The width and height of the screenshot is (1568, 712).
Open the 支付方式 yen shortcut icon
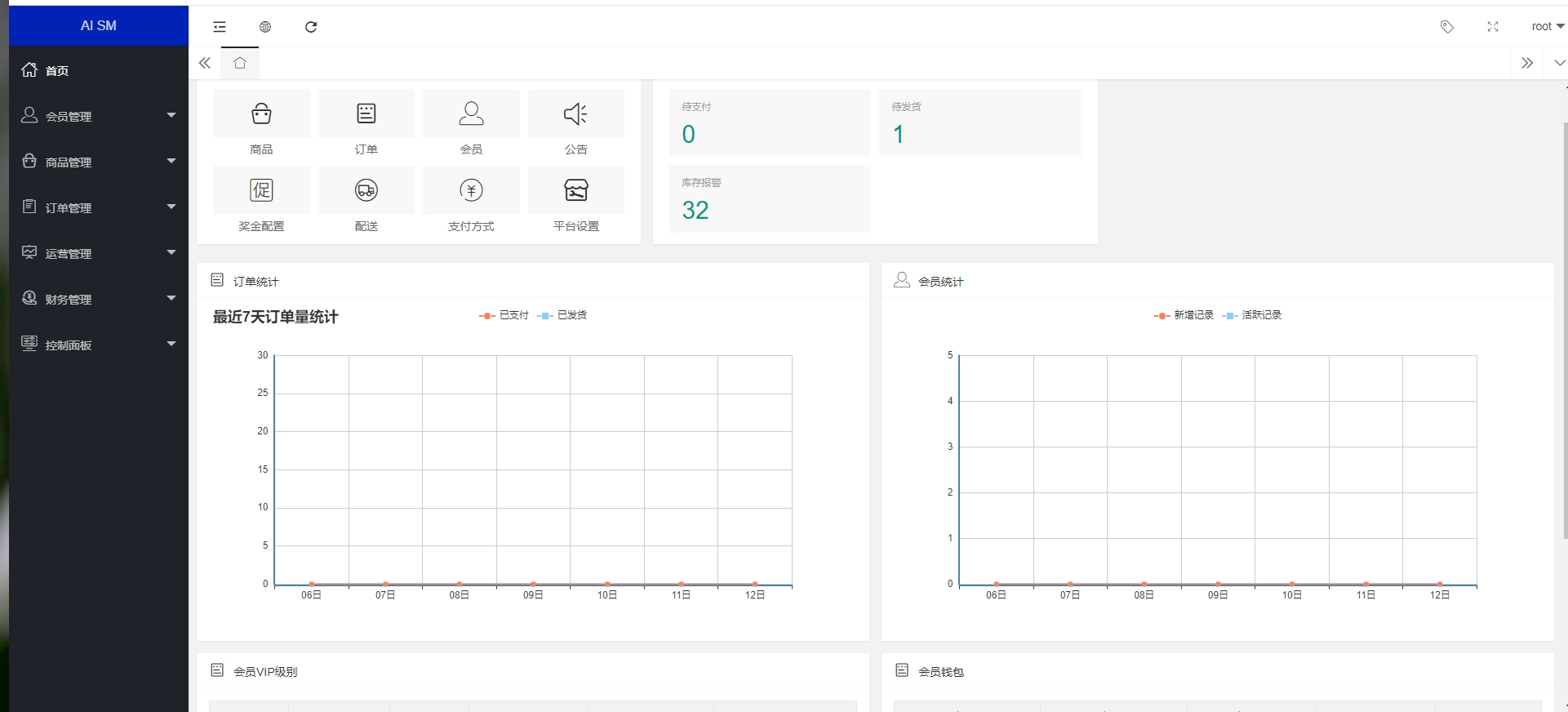pyautogui.click(x=471, y=190)
